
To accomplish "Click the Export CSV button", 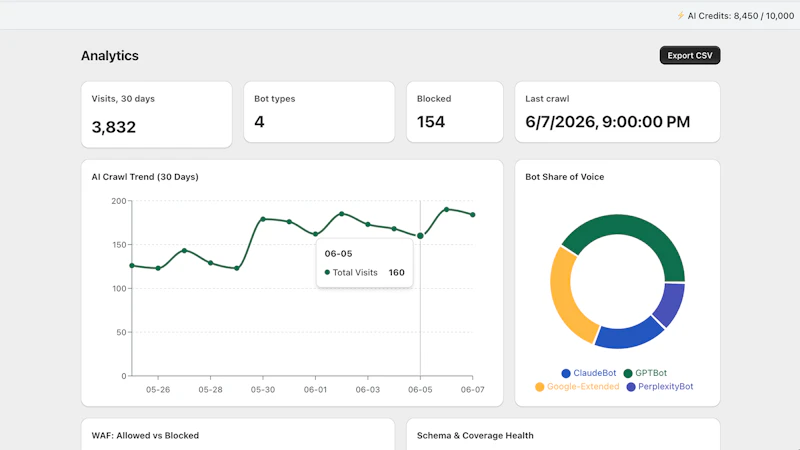I will coord(690,55).
